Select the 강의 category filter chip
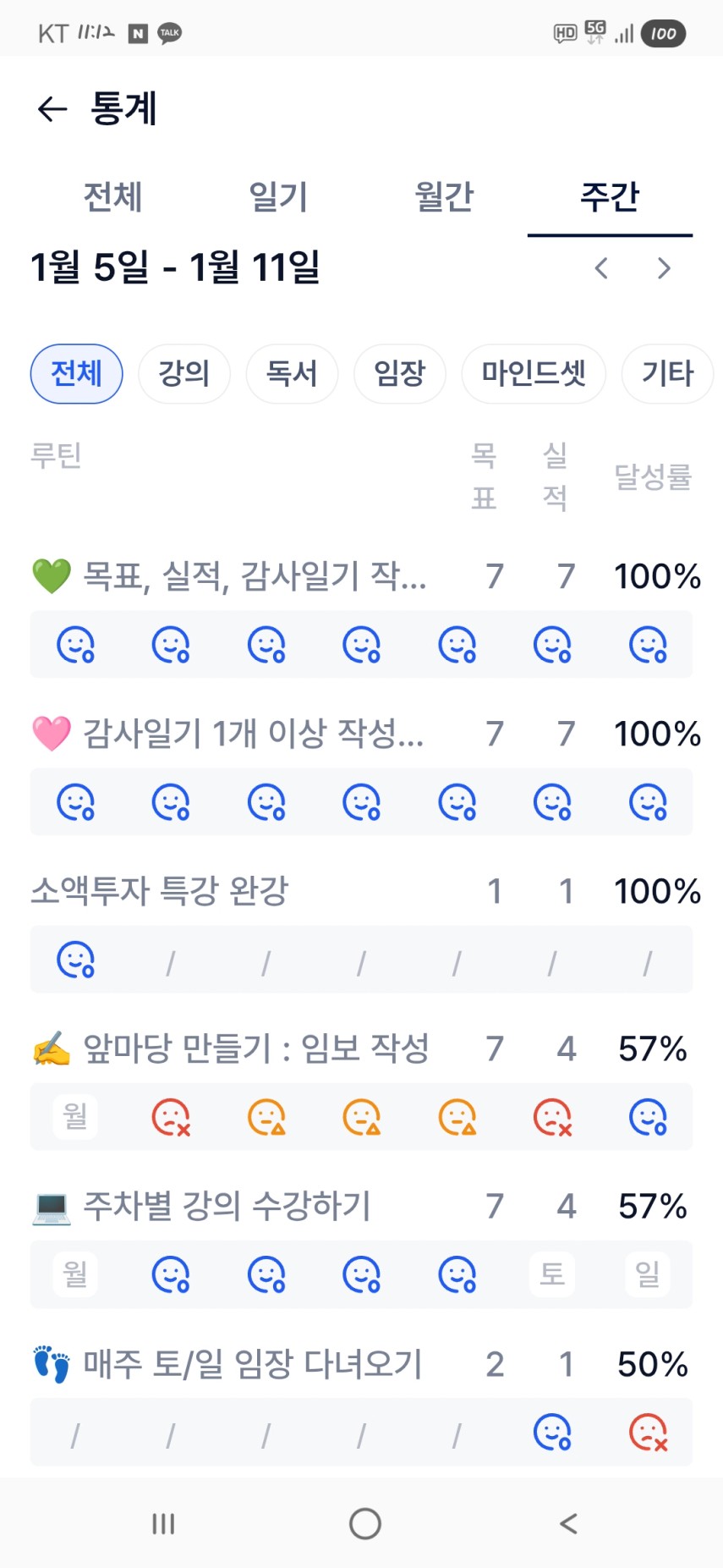723x1568 pixels. click(x=183, y=373)
